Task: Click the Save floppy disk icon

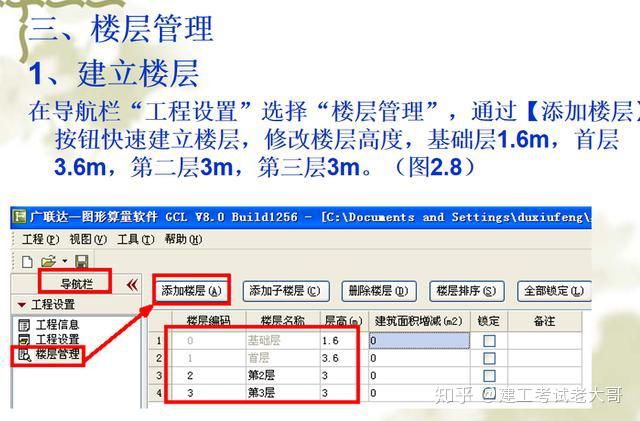Action: pos(82,262)
